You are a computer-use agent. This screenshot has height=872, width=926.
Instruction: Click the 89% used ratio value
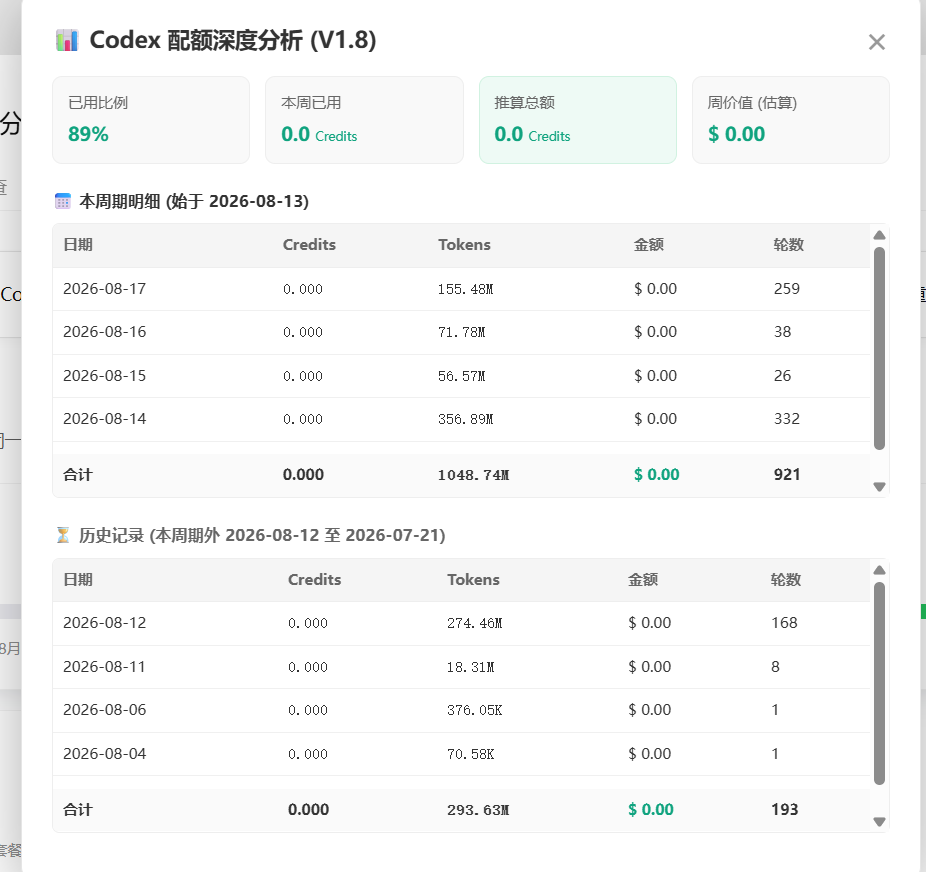click(x=88, y=134)
